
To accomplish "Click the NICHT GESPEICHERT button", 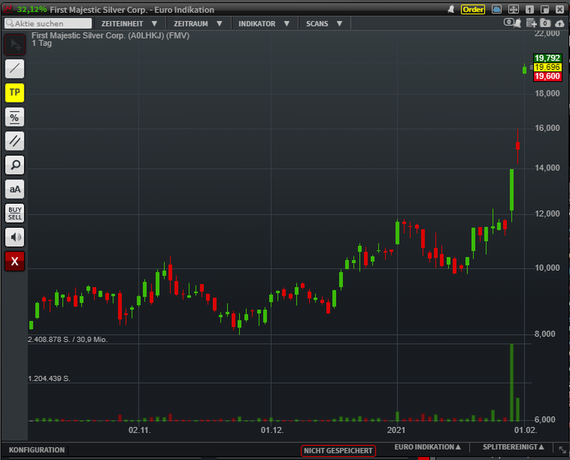I will 338,451.
